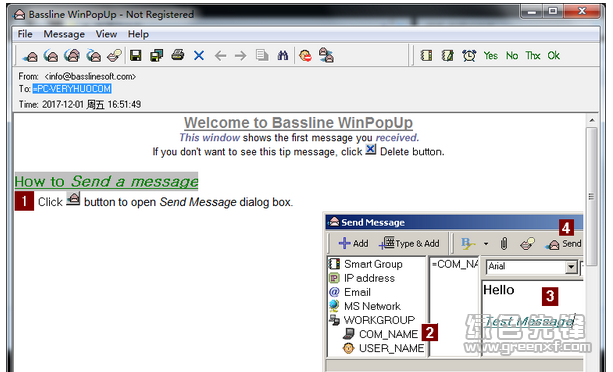Viewport: 613px width, 372px height.
Task: Minimize the Bassline WinPopUp window
Action: click(532, 12)
